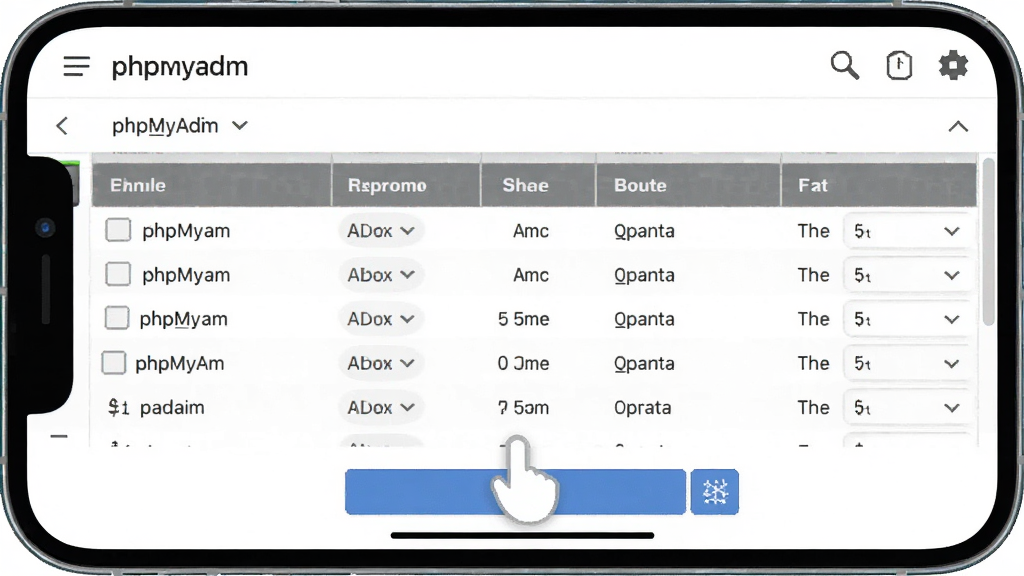Open the ADox dropdown in the padaim row
This screenshot has width=1024, height=576.
pos(381,408)
